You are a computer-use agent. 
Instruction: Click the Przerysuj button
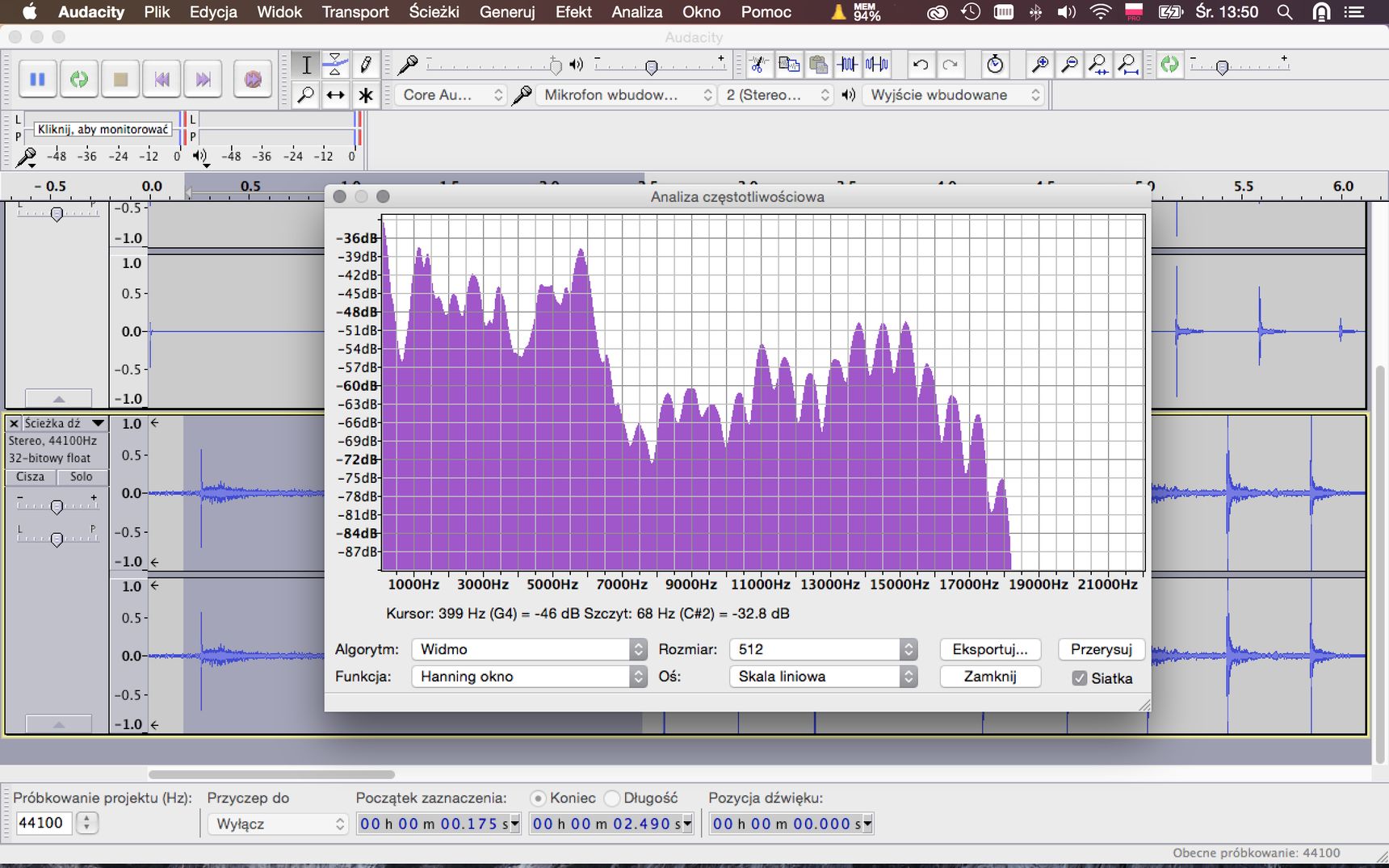click(x=1102, y=649)
